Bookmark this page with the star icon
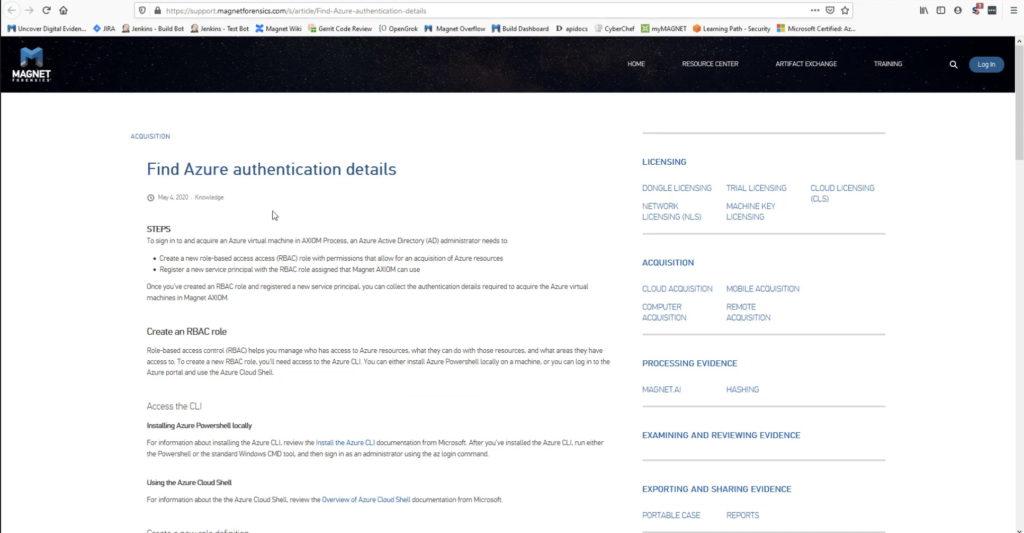 click(845, 10)
